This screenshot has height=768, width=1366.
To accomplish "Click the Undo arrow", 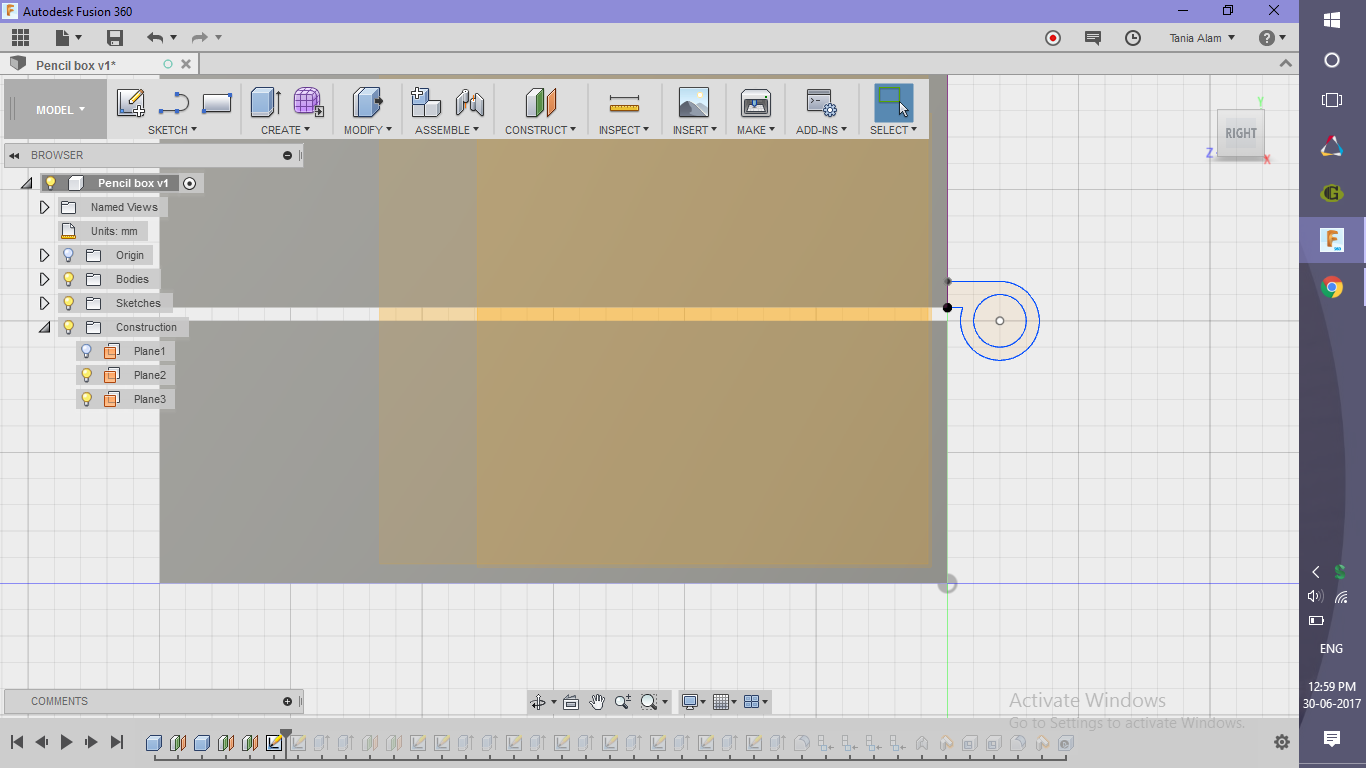I will point(155,38).
